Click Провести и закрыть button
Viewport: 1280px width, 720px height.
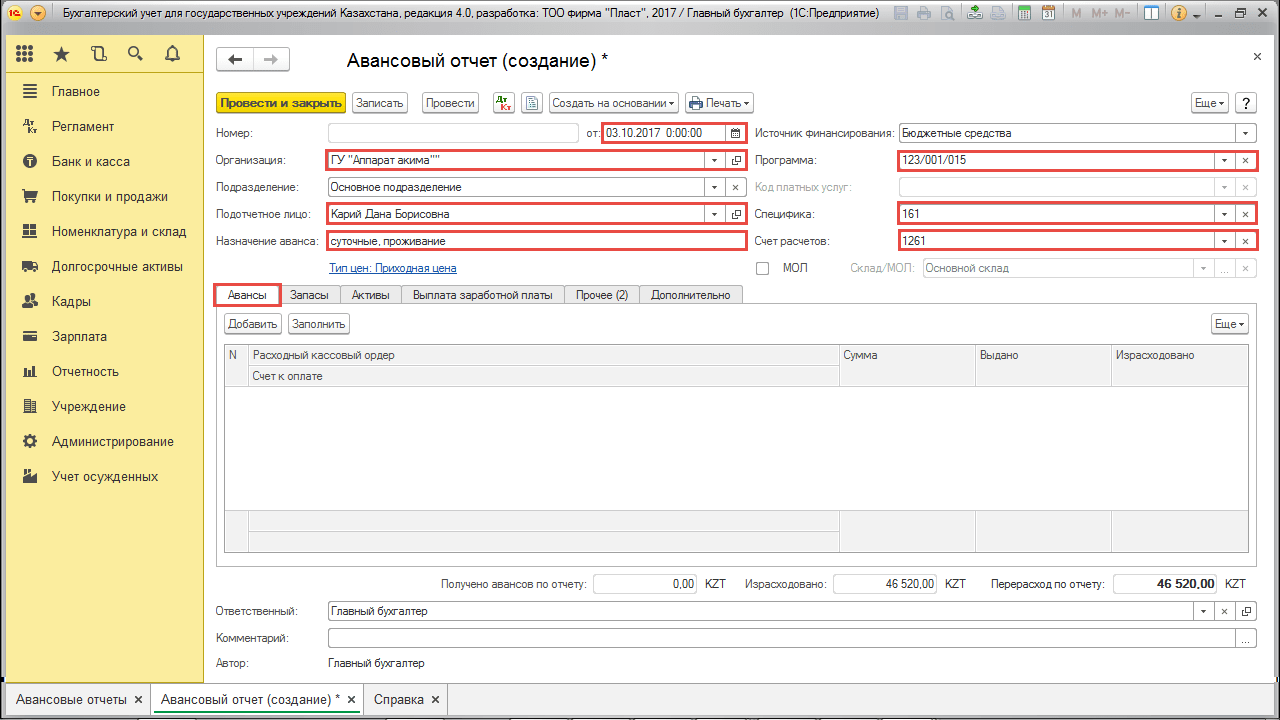point(280,103)
